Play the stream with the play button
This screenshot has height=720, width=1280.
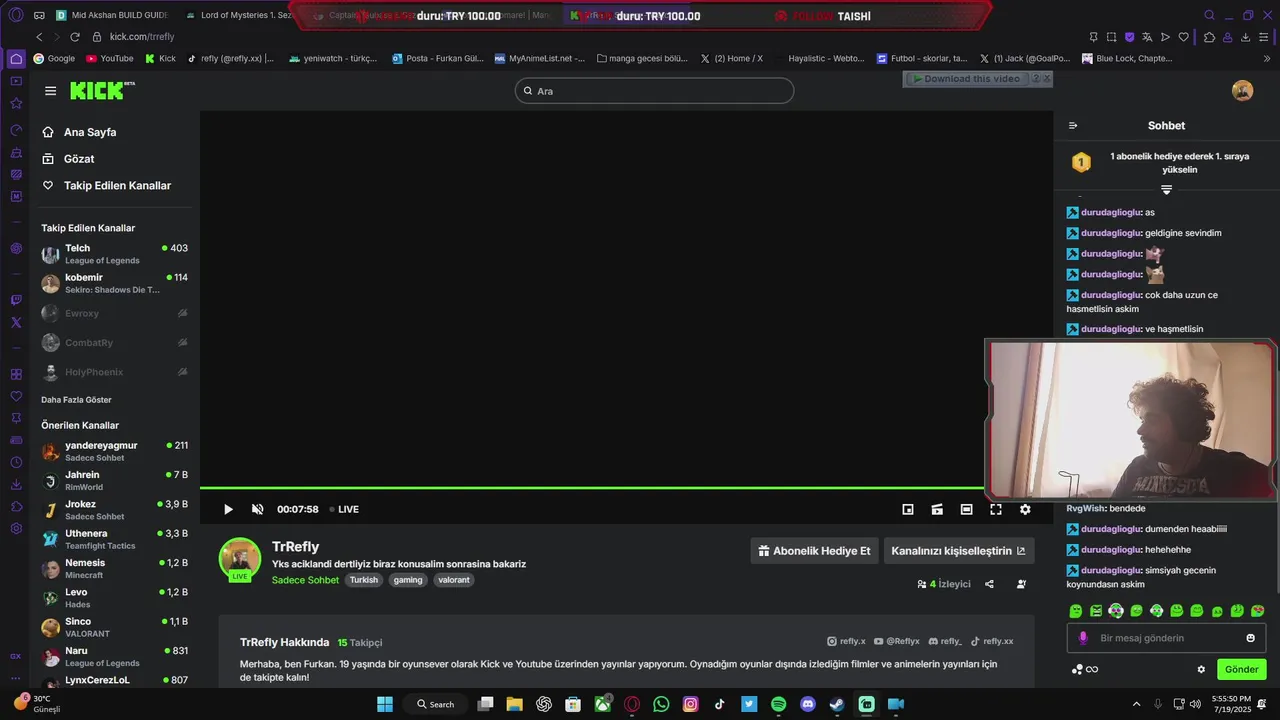tap(228, 509)
